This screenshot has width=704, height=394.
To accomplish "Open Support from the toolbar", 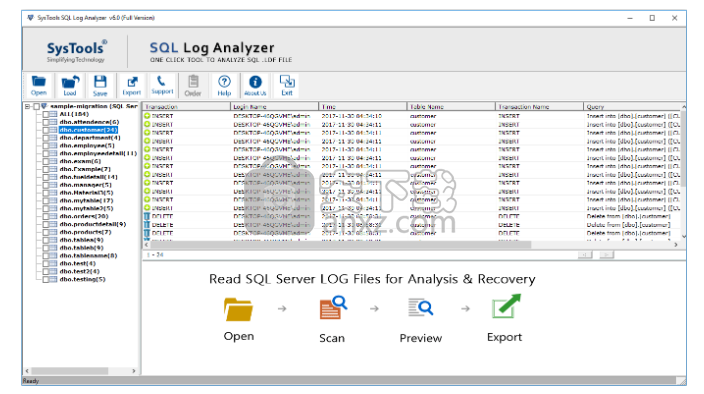I will tap(162, 85).
